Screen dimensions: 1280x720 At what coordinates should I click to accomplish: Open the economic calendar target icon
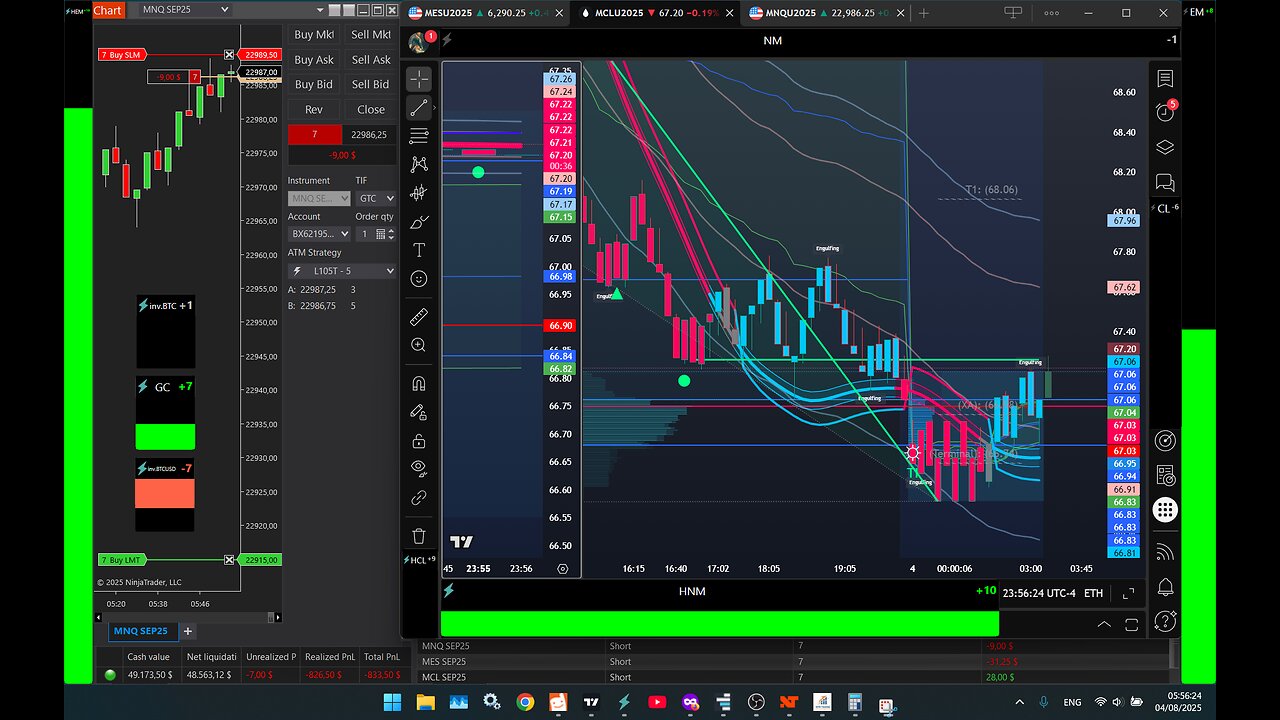[1165, 440]
